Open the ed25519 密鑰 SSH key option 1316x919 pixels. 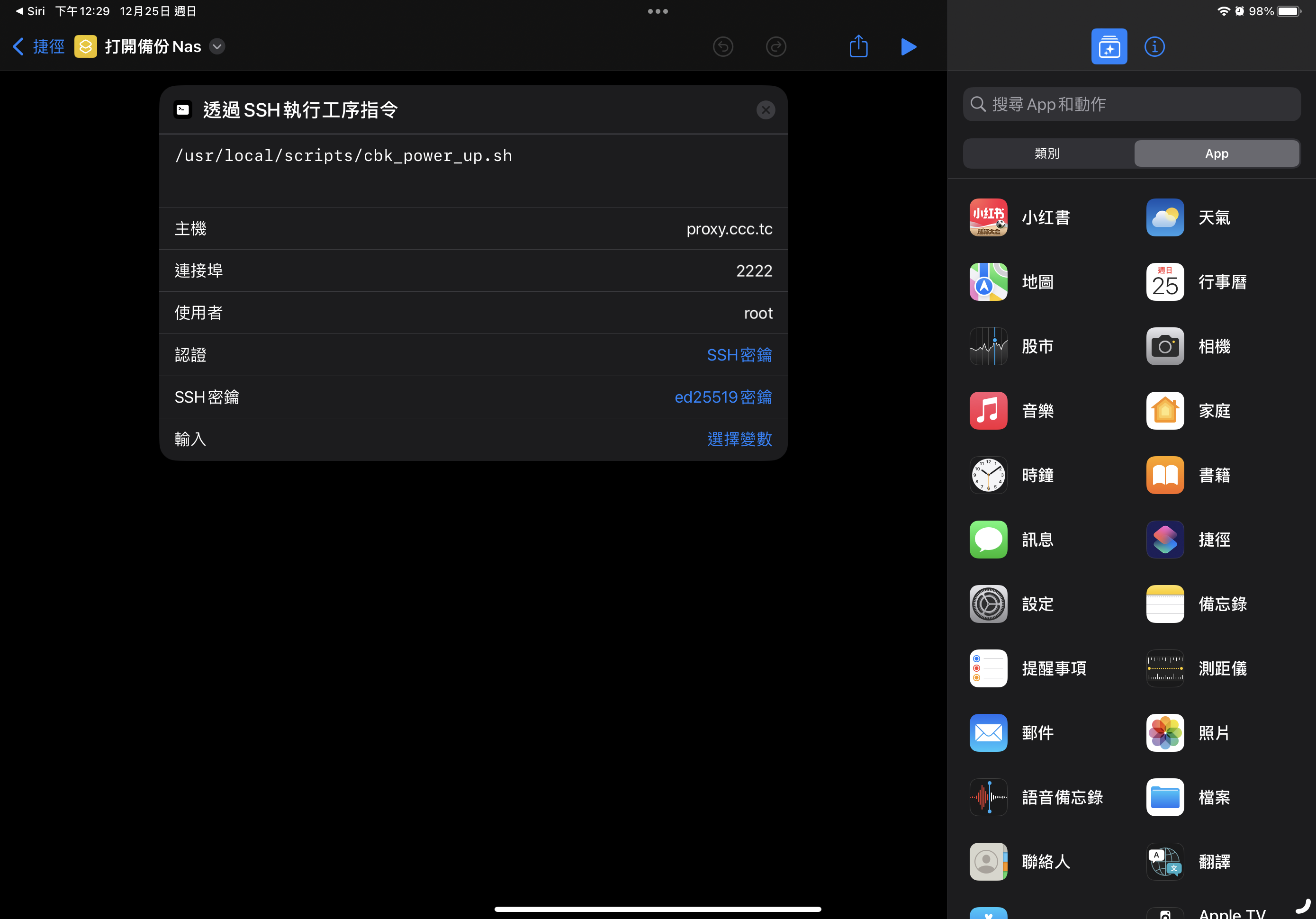(723, 396)
